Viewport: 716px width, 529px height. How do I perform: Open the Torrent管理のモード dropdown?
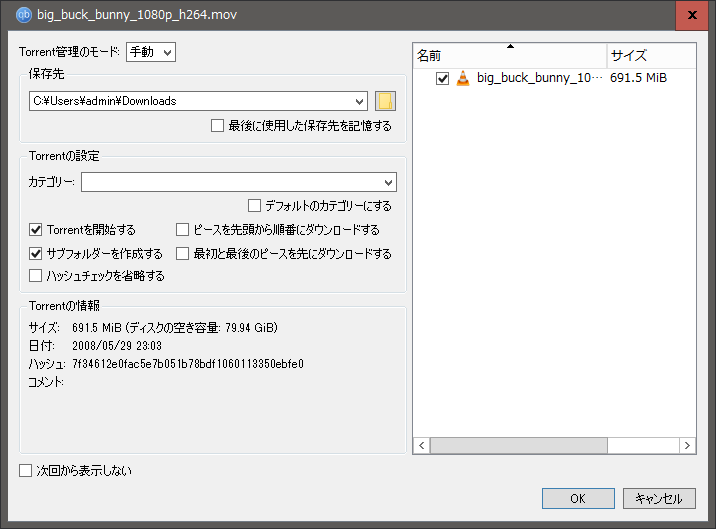click(x=150, y=51)
